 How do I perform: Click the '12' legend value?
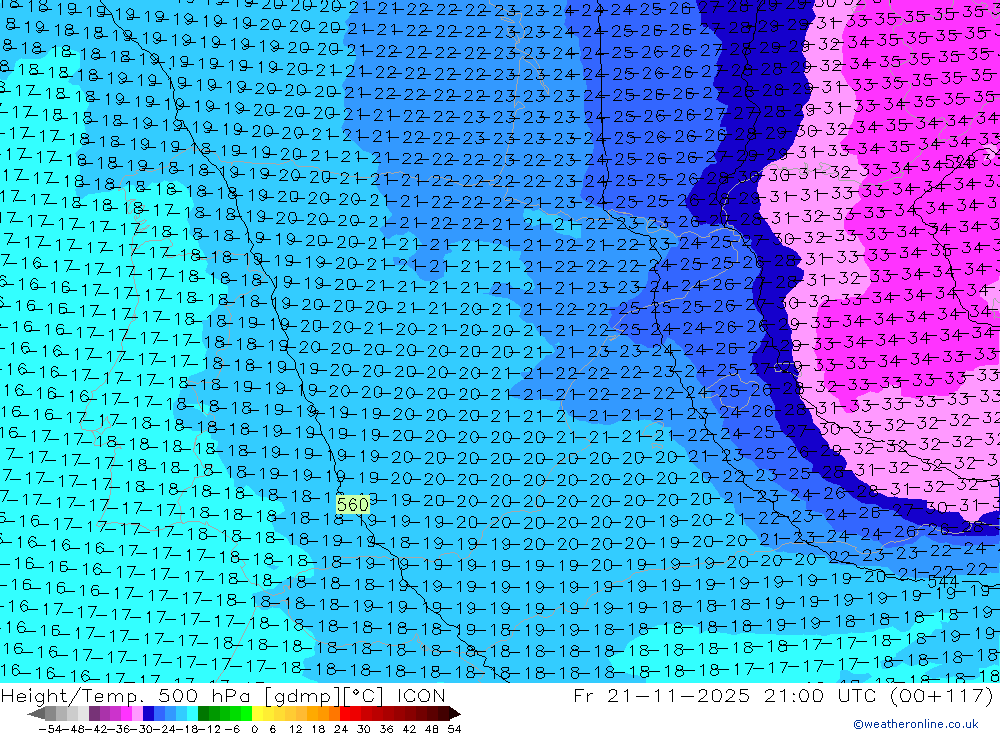(295, 729)
